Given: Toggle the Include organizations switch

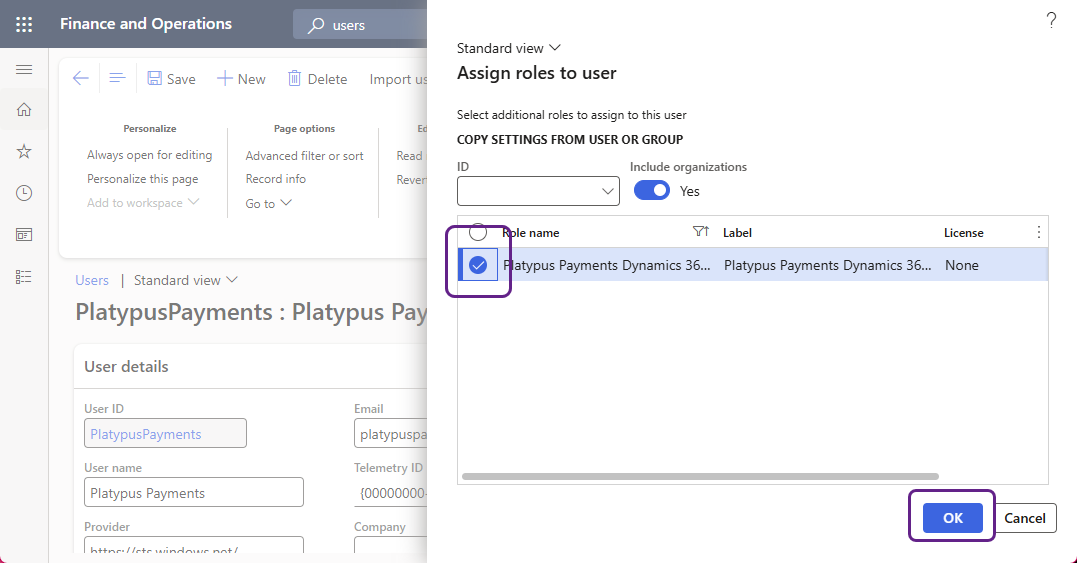Looking at the screenshot, I should click(652, 190).
